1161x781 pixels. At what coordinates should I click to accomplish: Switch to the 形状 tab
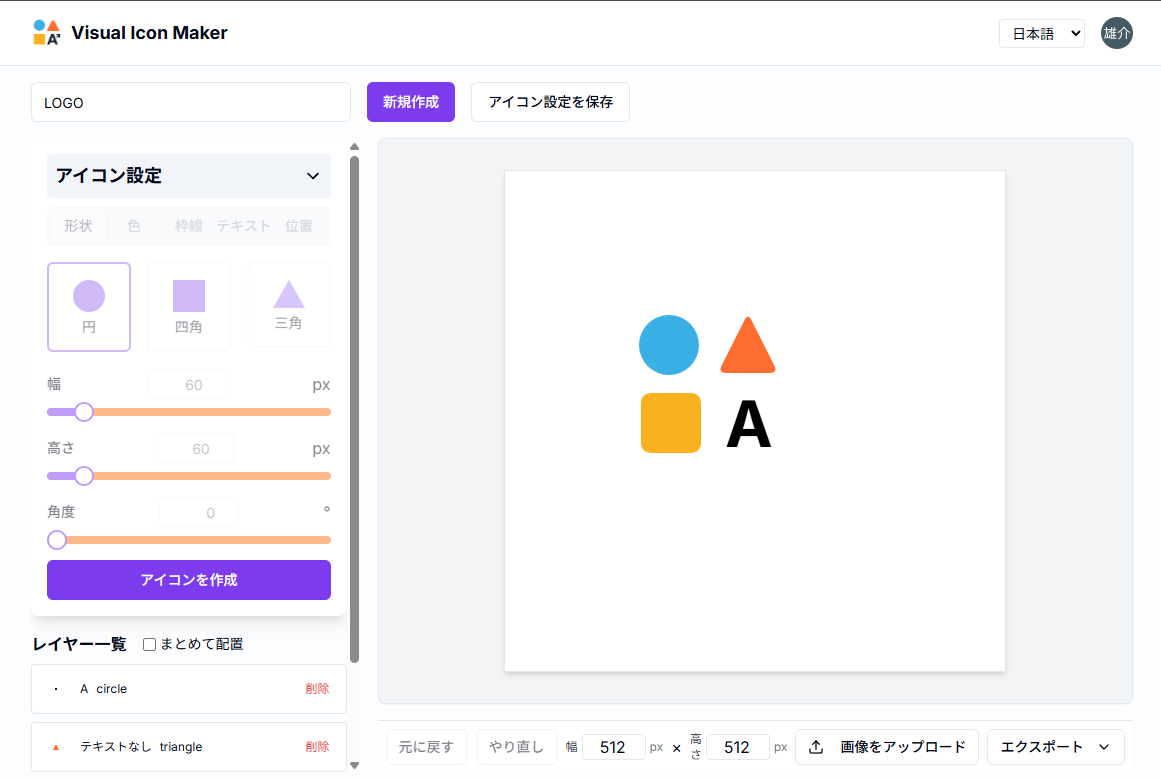coord(78,226)
